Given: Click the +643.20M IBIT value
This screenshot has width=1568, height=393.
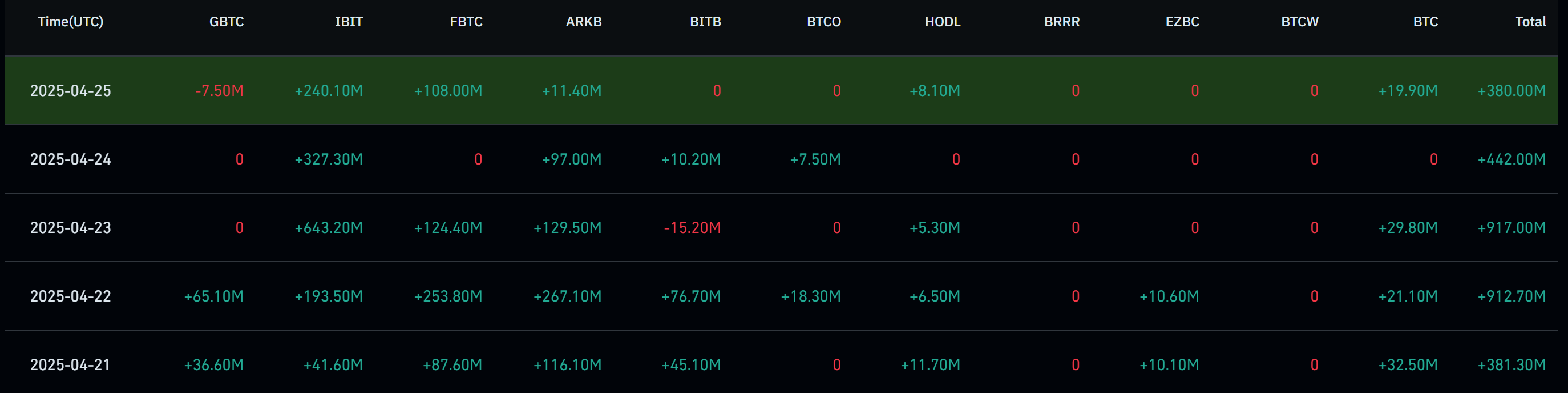Looking at the screenshot, I should 329,228.
